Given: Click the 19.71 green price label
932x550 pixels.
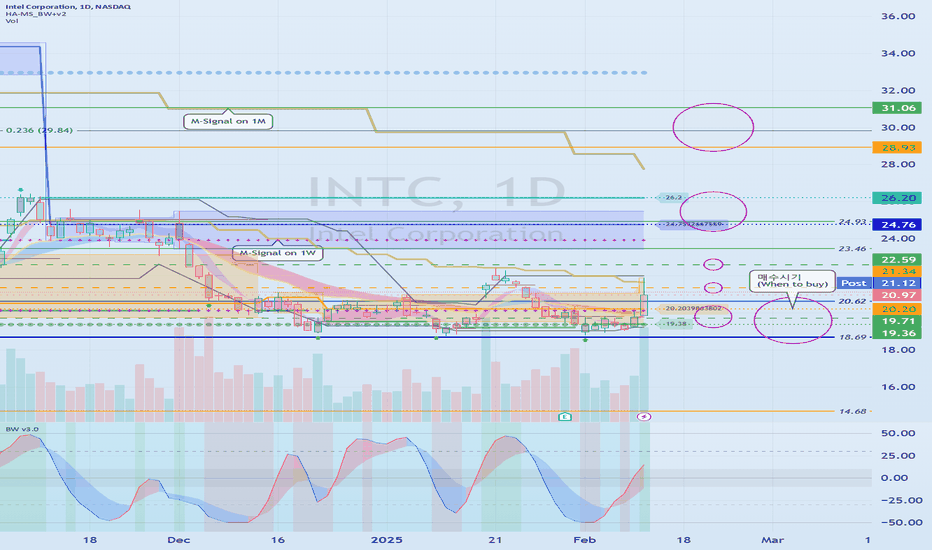Looking at the screenshot, I should click(897, 321).
